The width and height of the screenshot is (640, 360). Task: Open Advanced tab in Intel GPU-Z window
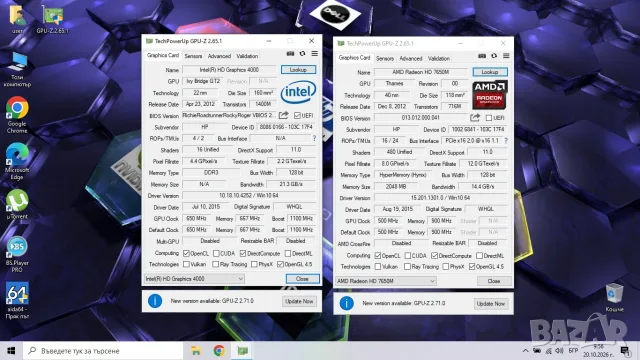219,56
